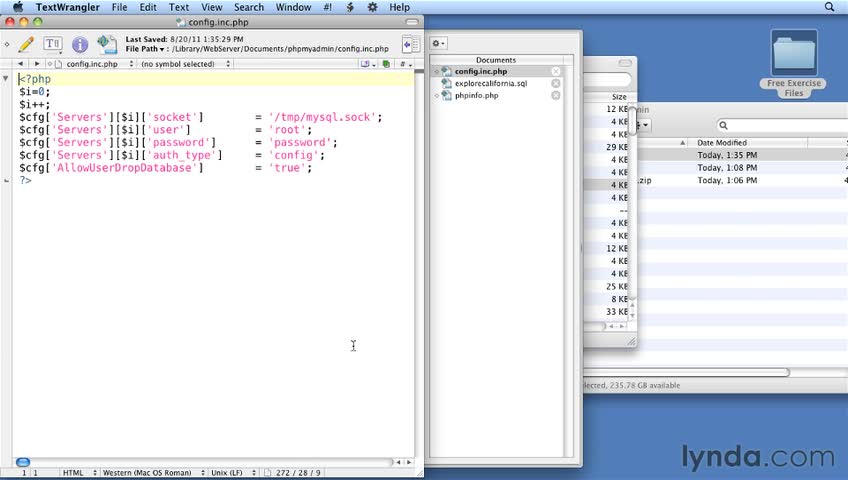
Task: Open the File menu
Action: (120, 7)
